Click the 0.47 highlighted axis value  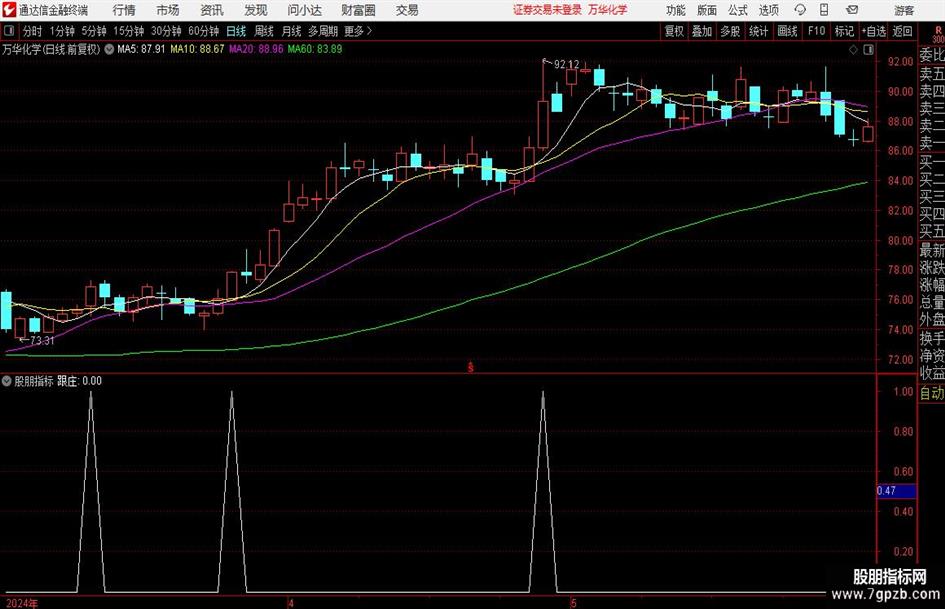coord(896,491)
